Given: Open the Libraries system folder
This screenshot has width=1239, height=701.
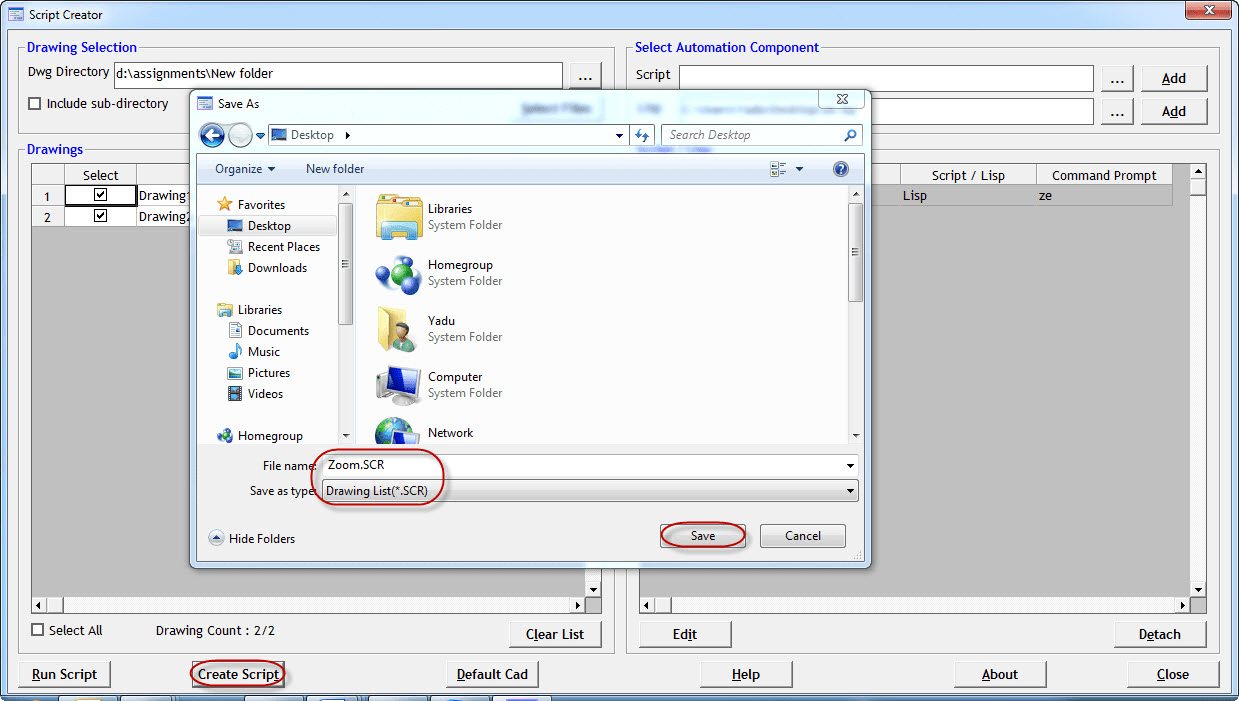Looking at the screenshot, I should [x=452, y=210].
